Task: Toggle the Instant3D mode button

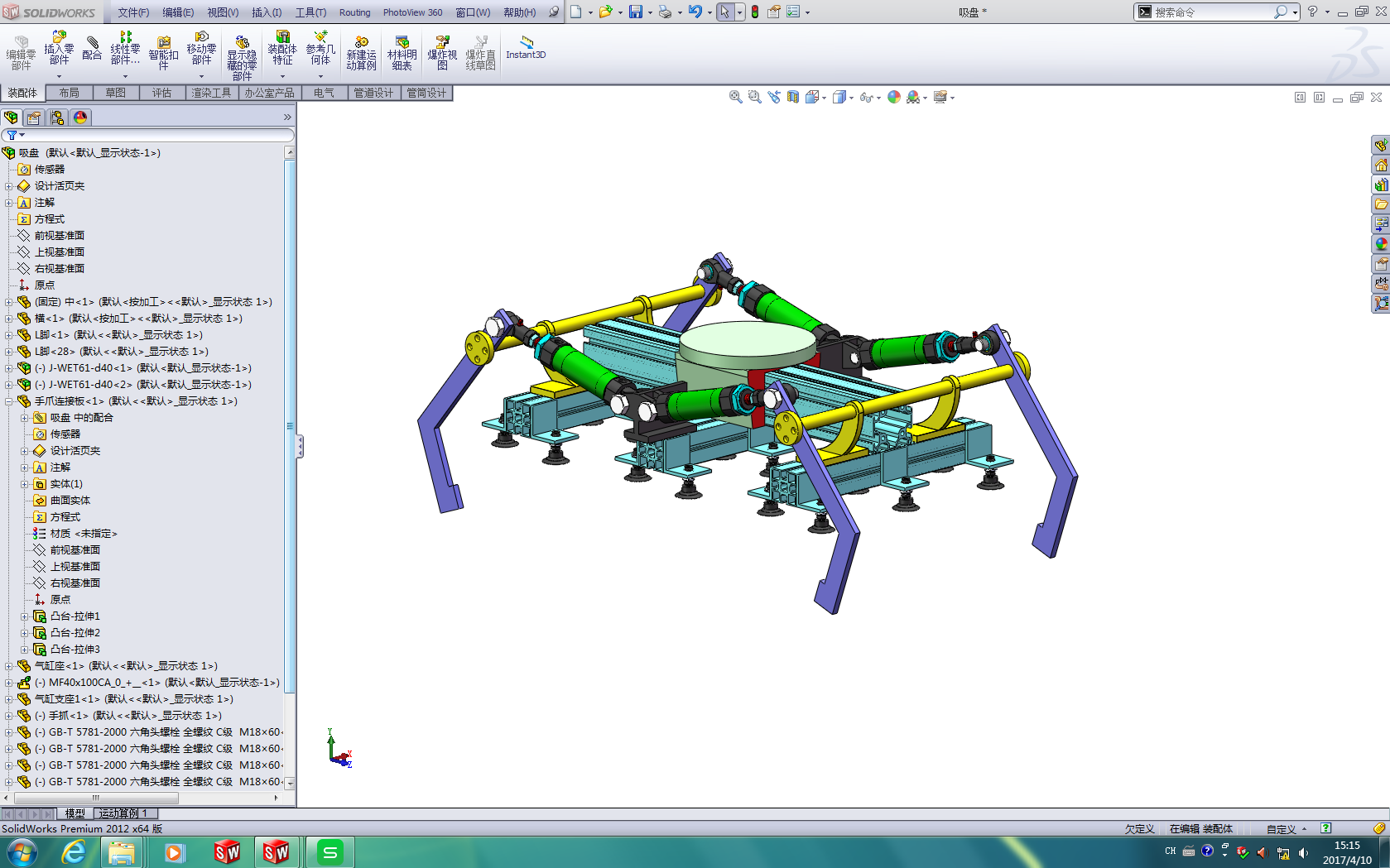Action: click(526, 48)
